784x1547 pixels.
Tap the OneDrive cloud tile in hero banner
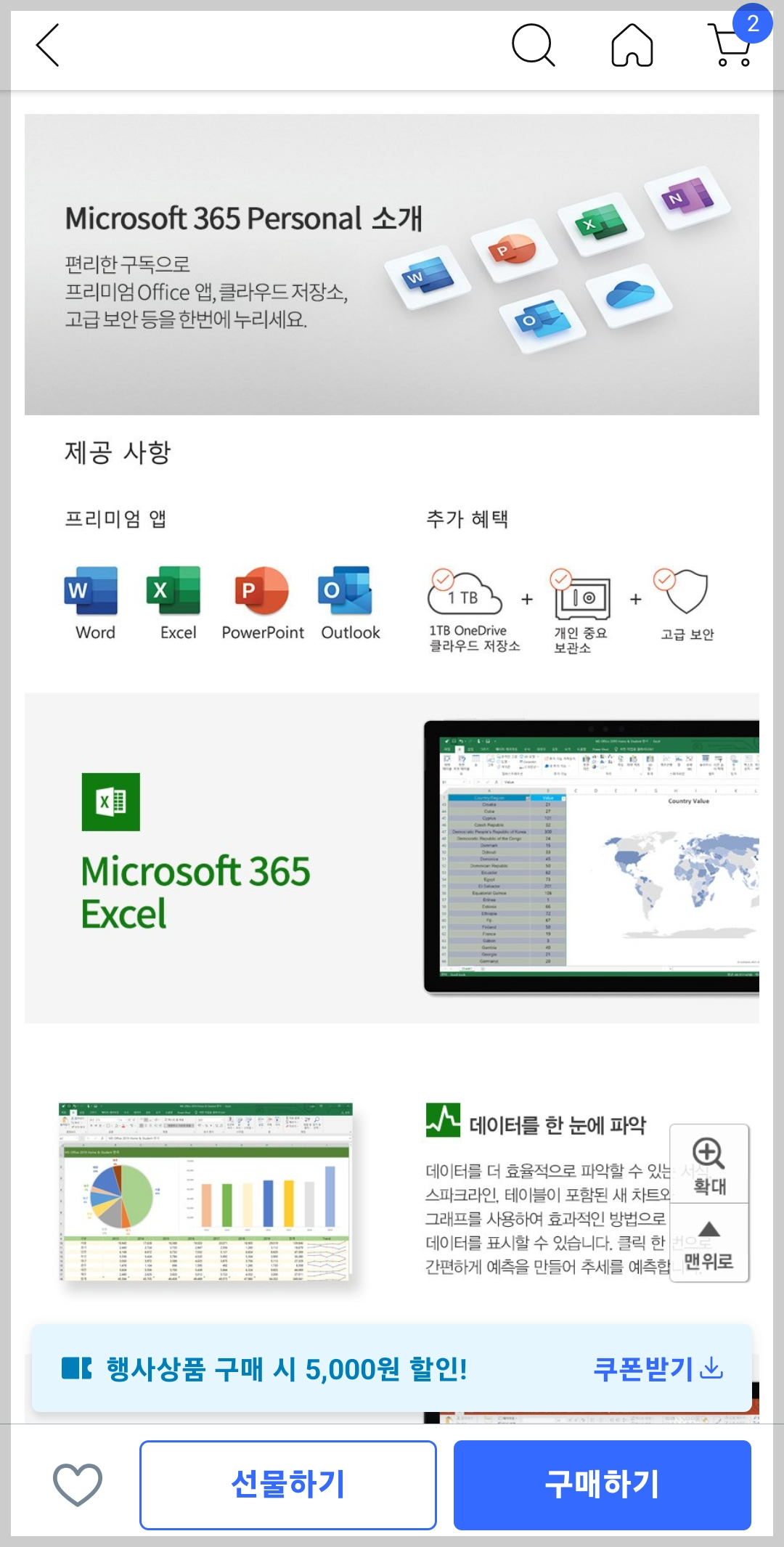point(629,295)
